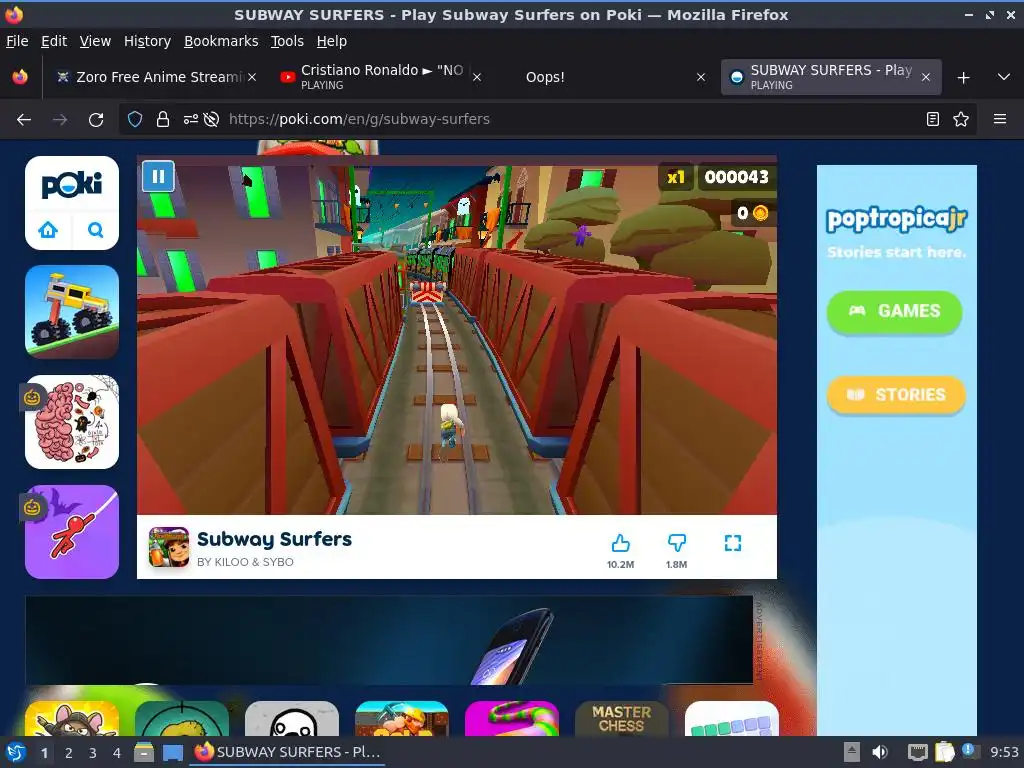Click show desktop icon in taskbar
The height and width of the screenshot is (768, 1024).
(172, 753)
